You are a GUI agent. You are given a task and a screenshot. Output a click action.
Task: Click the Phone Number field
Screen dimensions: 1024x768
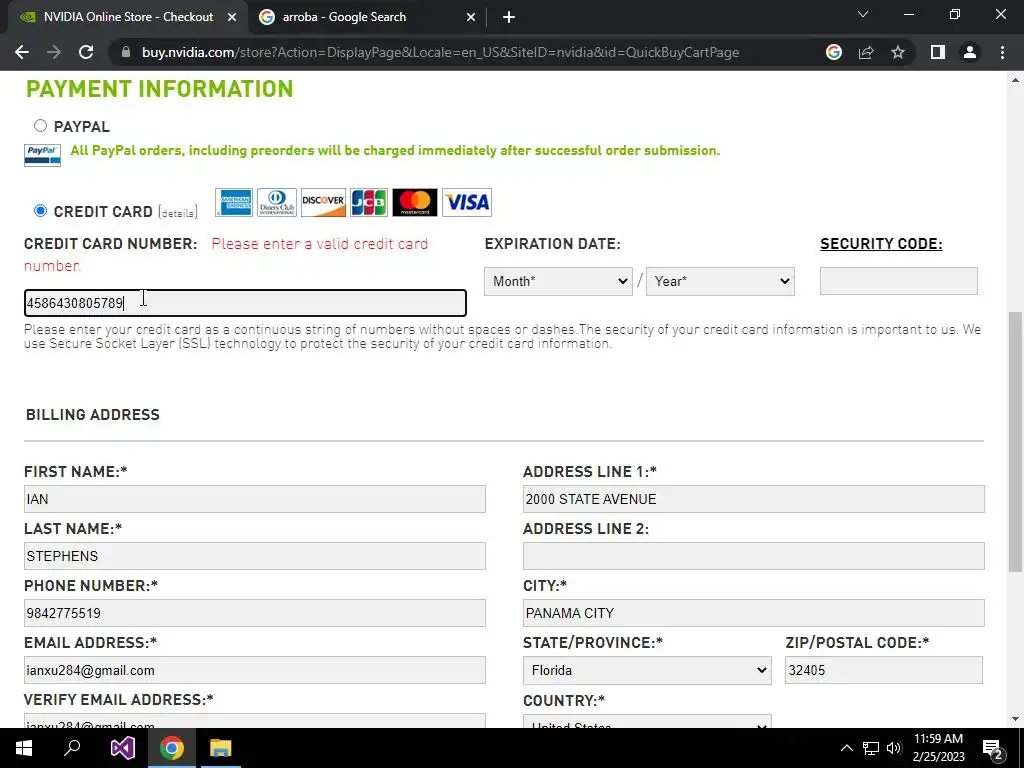[255, 613]
